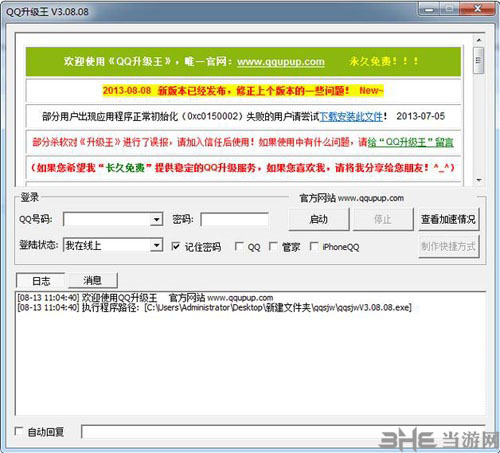This screenshot has height=453, width=500.
Task: Open the QQ号码 dropdown list
Action: 156,219
